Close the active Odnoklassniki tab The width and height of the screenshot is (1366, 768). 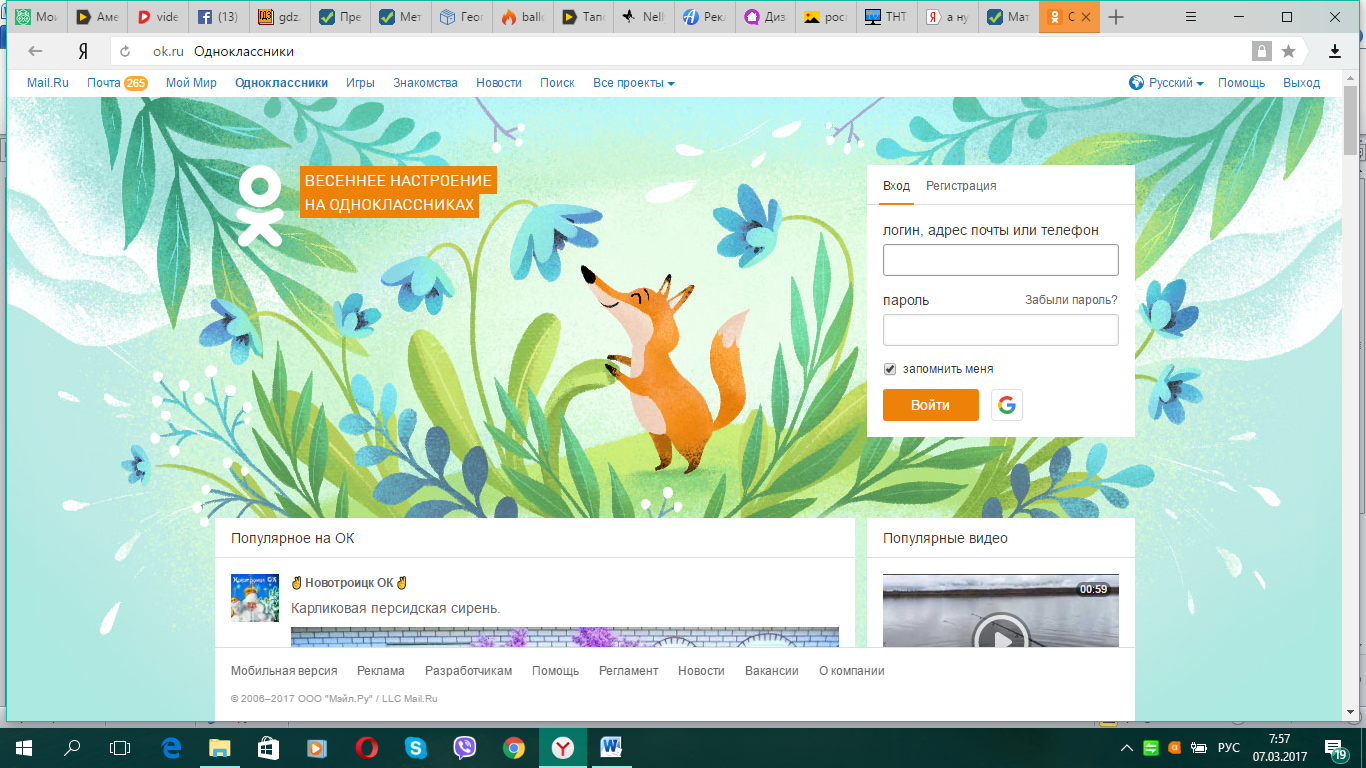coord(1087,17)
